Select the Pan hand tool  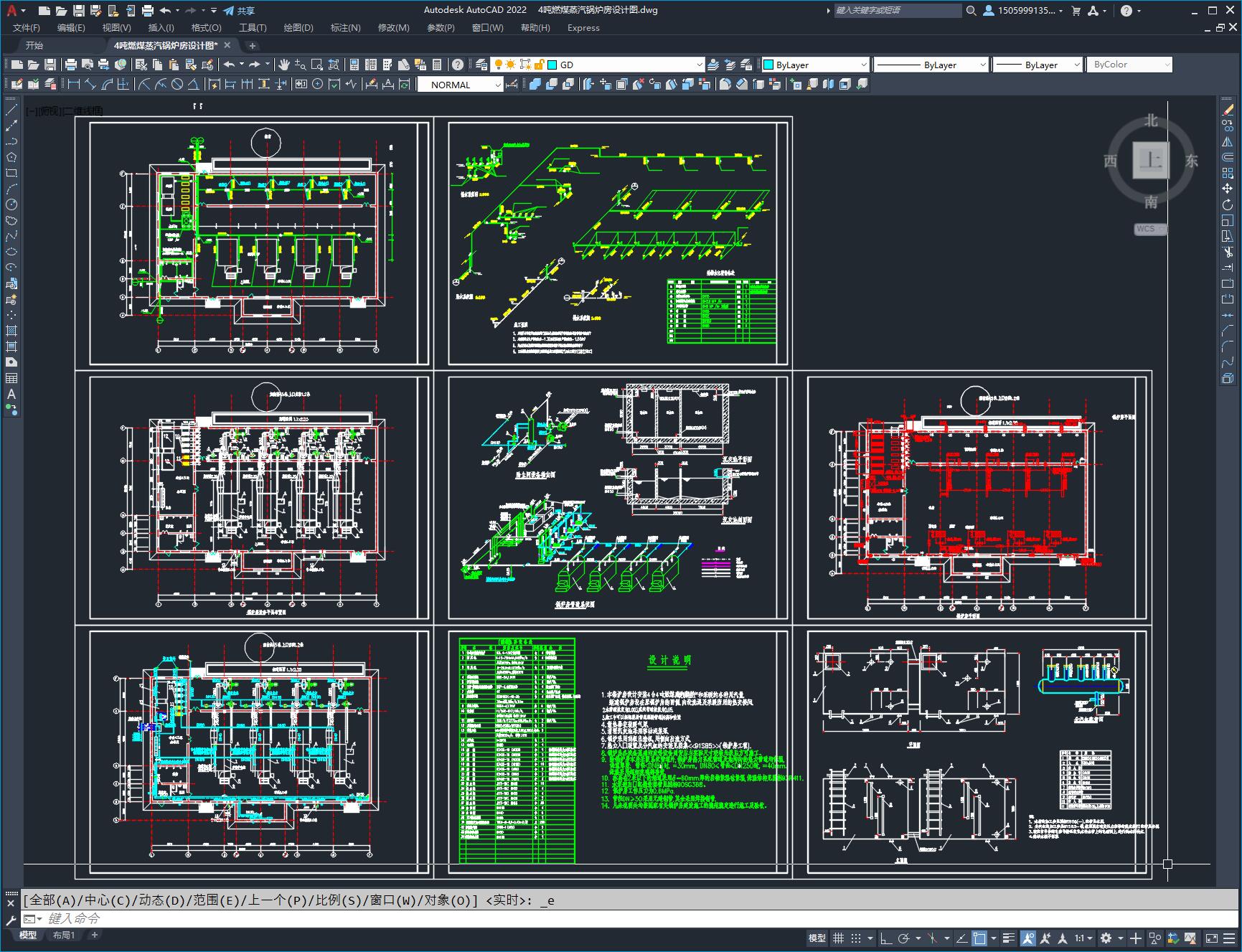click(x=284, y=65)
